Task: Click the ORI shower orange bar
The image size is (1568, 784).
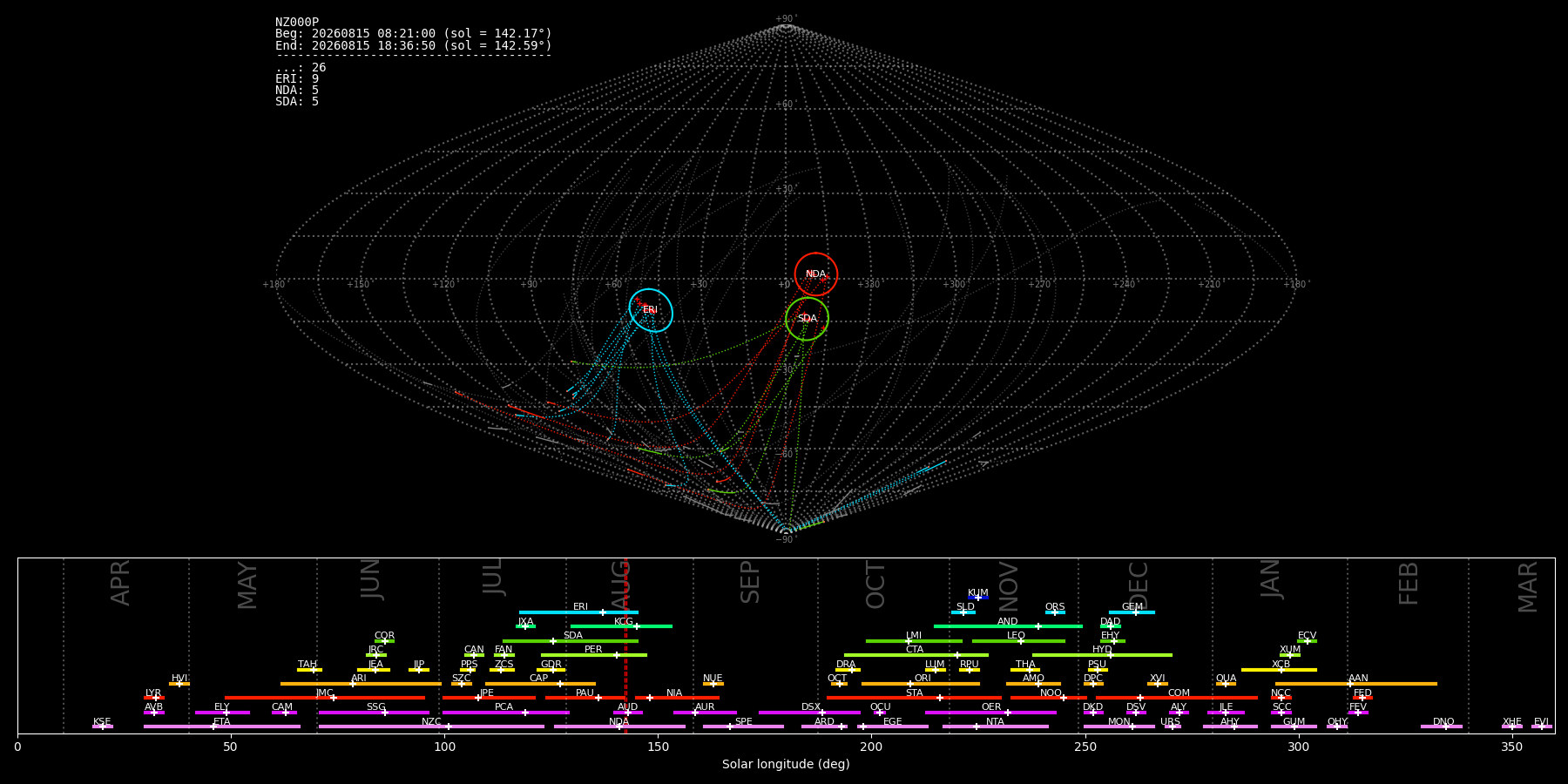Action: [x=921, y=684]
